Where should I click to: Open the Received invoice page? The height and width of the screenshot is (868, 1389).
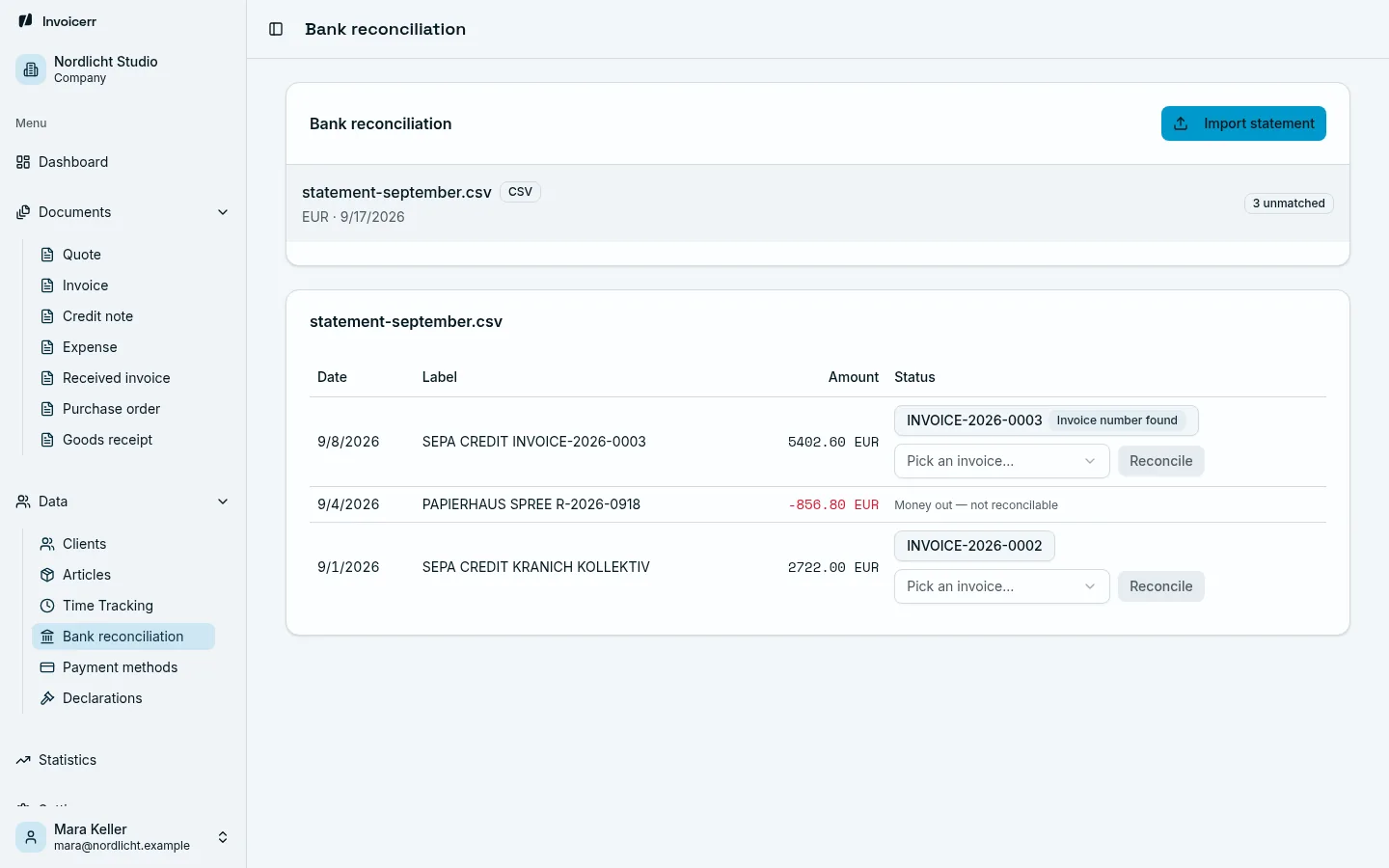click(123, 378)
